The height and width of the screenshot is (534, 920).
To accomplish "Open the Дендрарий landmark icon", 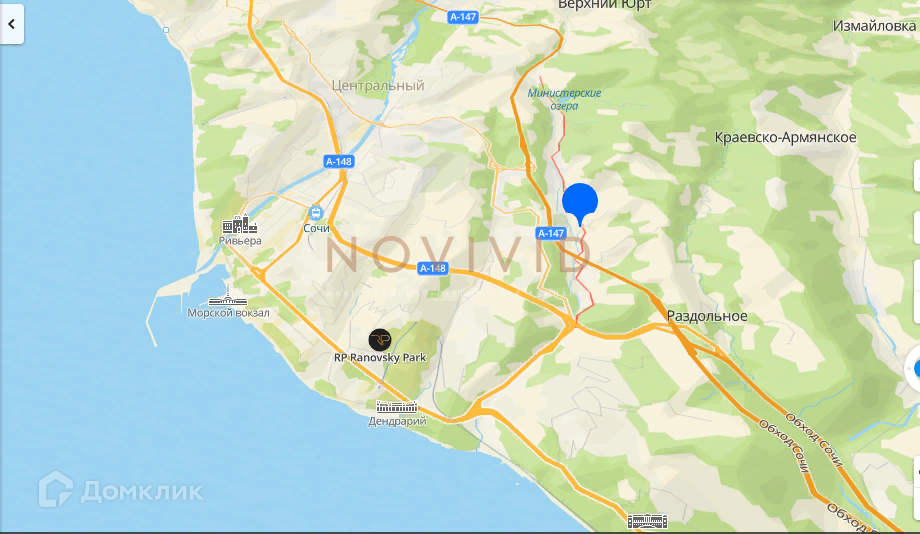I will pos(397,407).
